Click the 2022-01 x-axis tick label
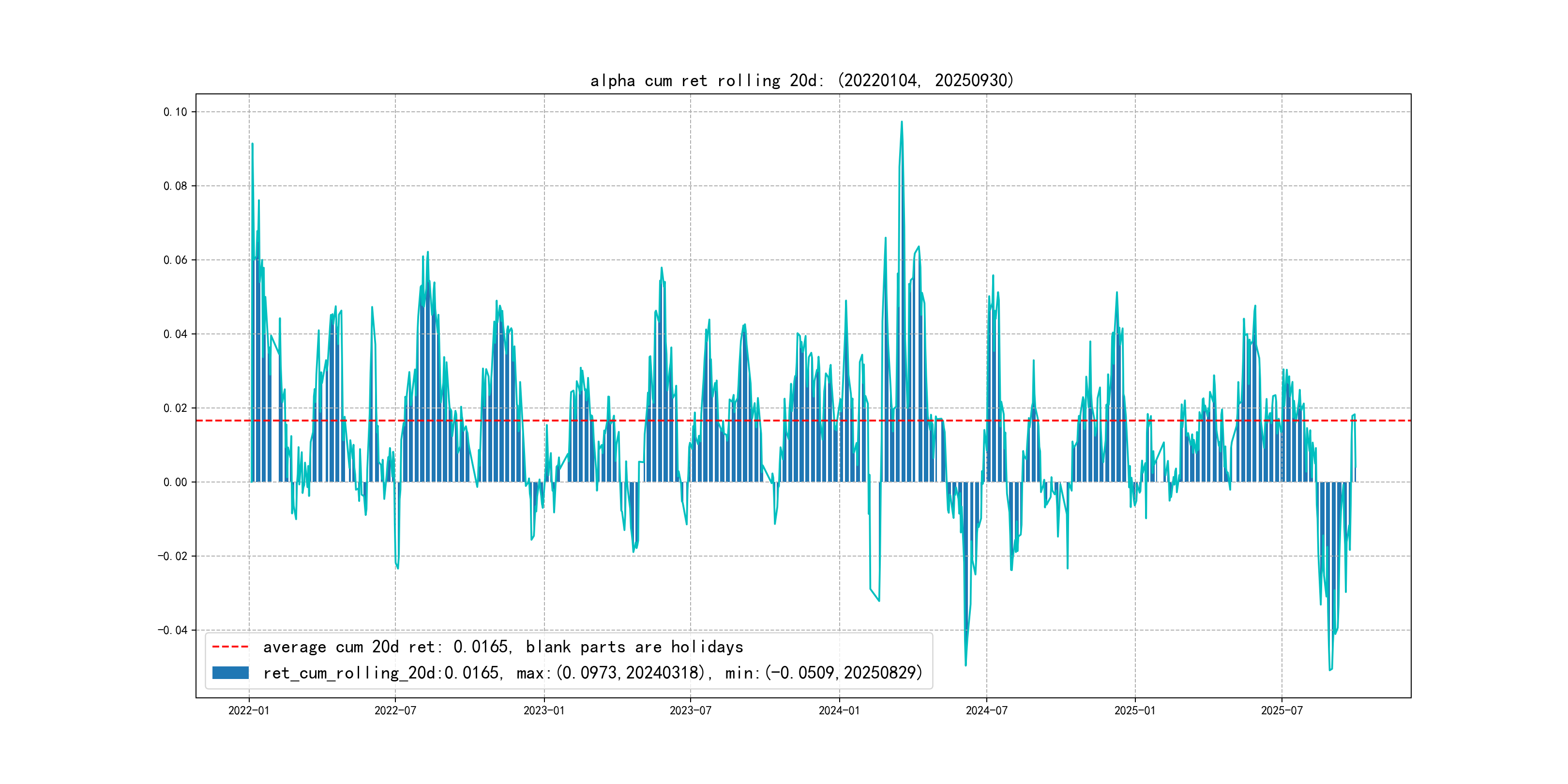1568x784 pixels. (248, 710)
